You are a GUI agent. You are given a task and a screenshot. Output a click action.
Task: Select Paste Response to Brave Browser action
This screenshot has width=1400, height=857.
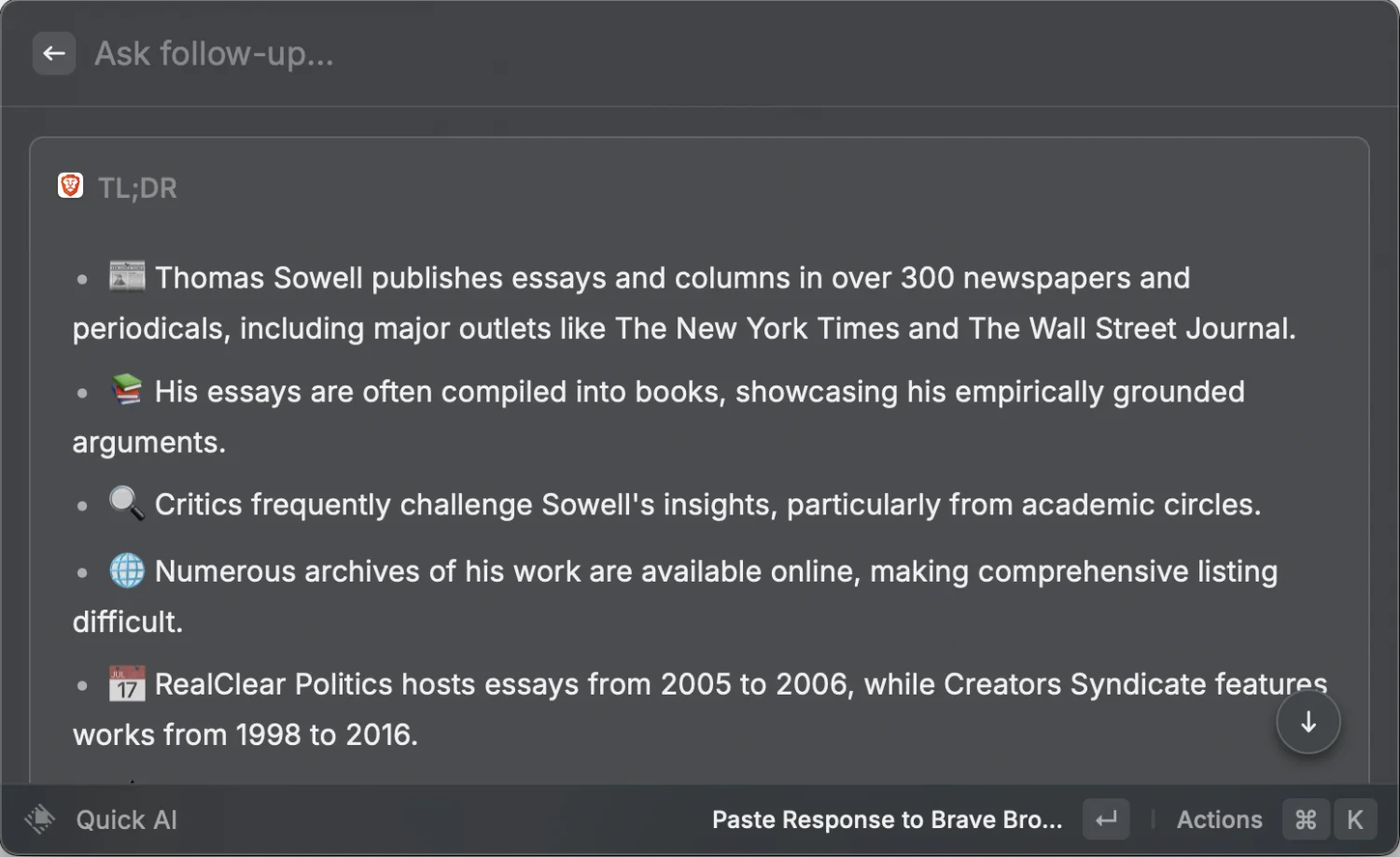(887, 820)
